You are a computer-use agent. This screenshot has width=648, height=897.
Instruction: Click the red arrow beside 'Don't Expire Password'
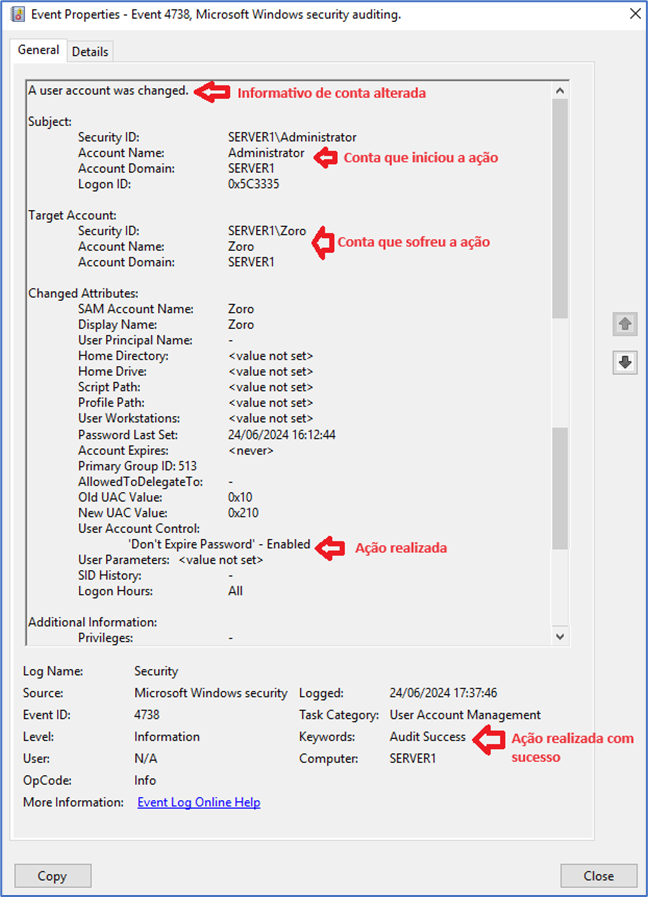coord(330,546)
